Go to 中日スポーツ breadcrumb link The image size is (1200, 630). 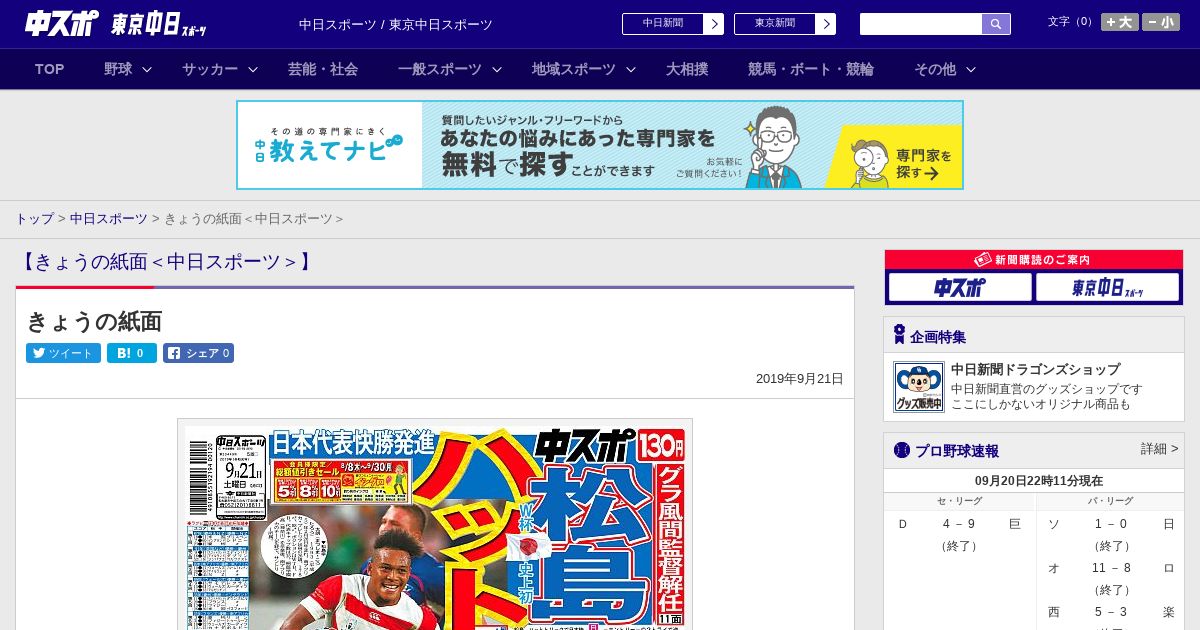coord(108,219)
